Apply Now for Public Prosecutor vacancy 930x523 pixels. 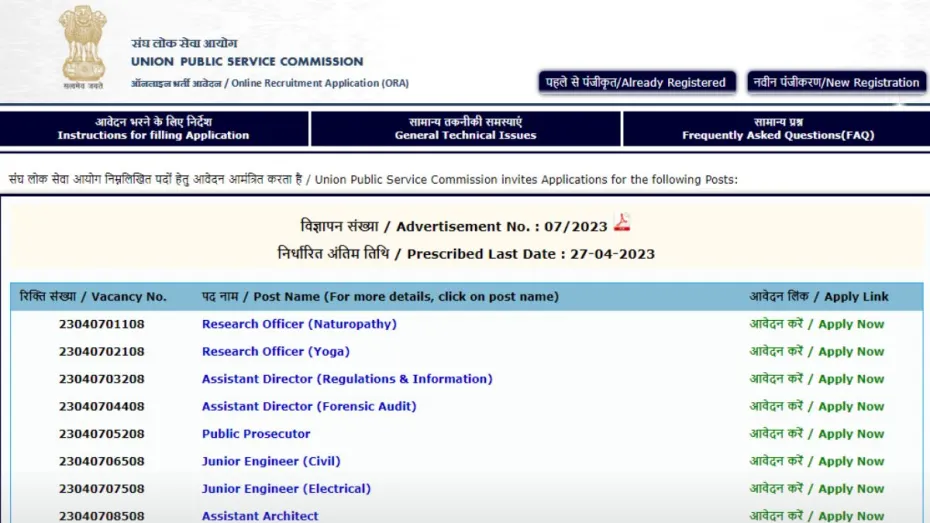[x=817, y=434]
